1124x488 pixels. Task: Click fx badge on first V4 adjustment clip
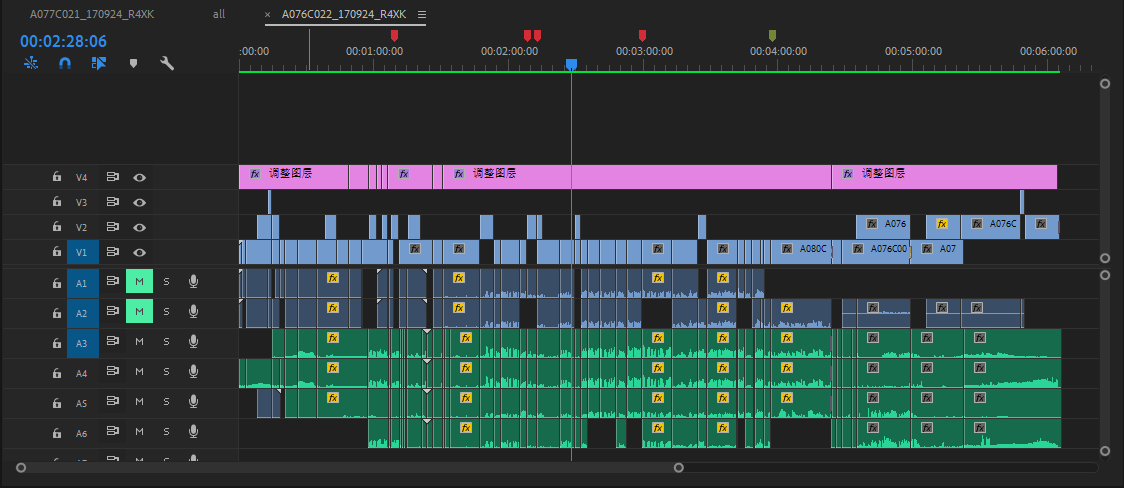(x=255, y=173)
